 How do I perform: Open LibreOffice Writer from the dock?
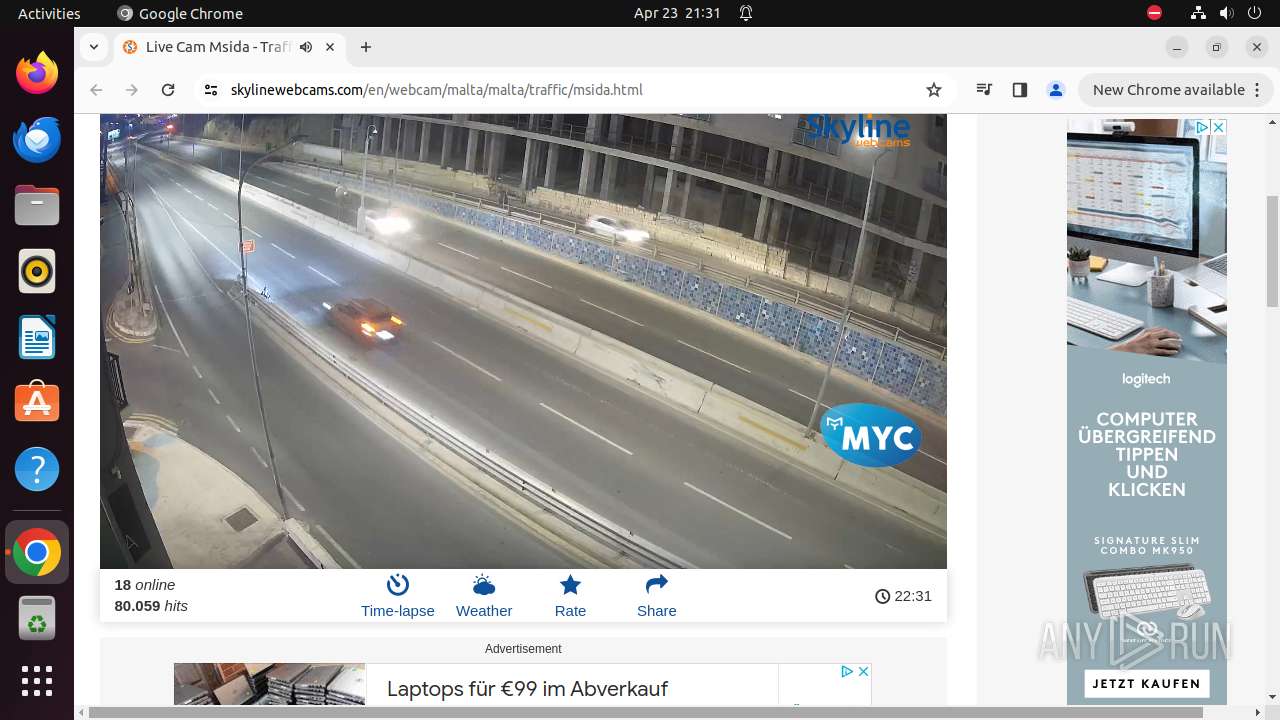pos(37,337)
